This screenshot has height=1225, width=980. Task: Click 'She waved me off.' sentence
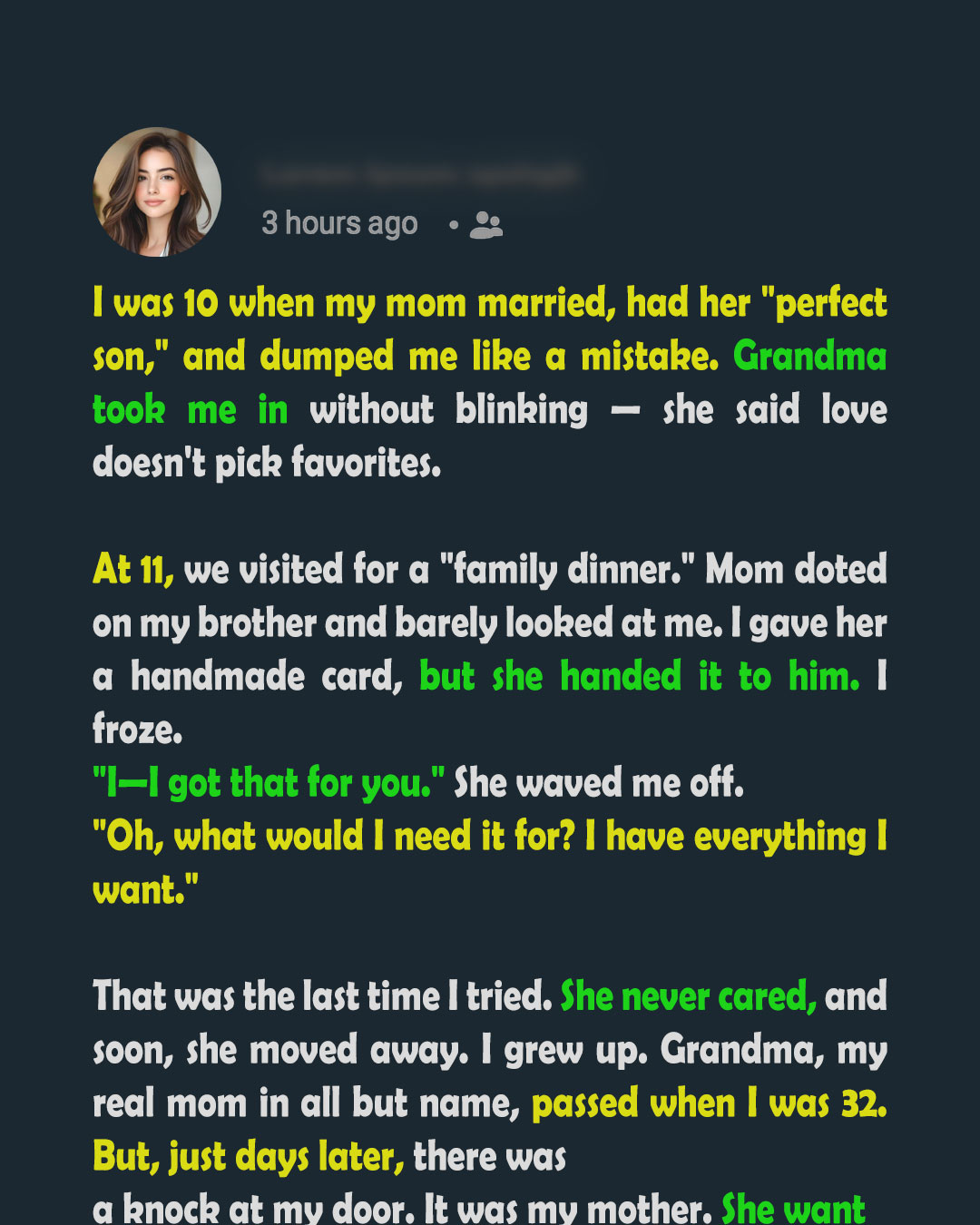click(x=599, y=783)
